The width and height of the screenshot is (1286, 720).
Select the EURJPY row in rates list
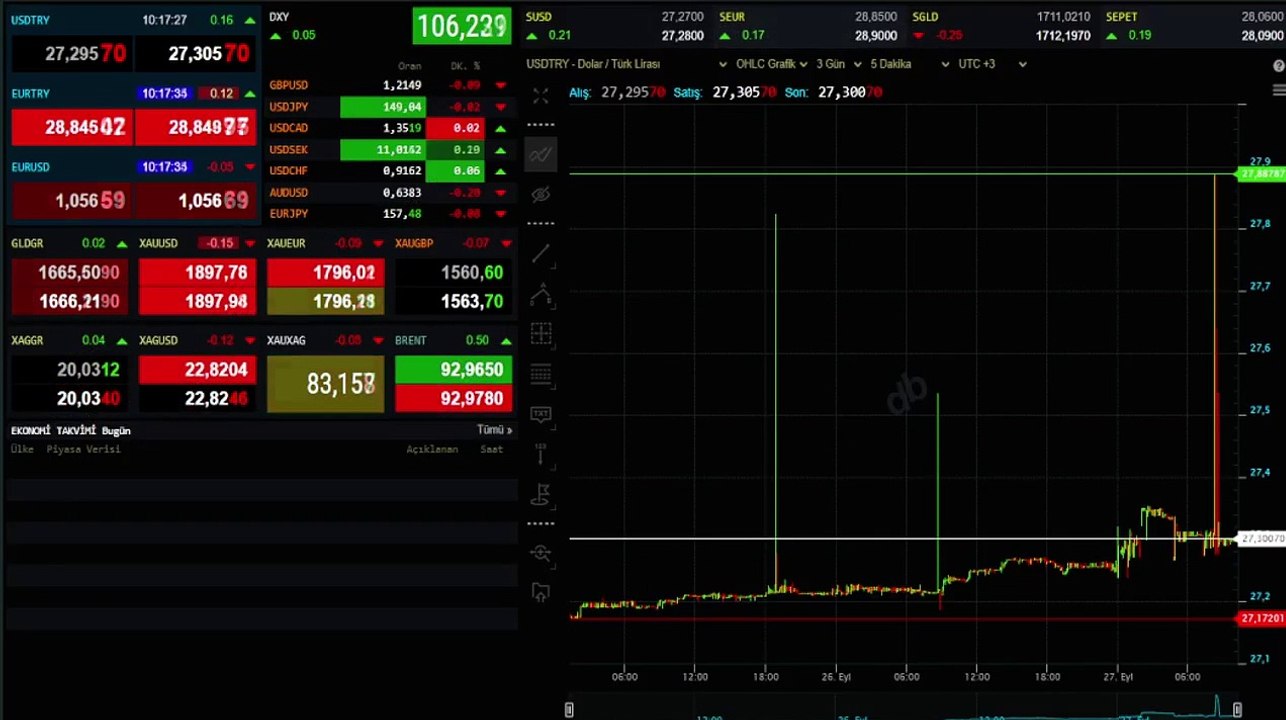coord(389,214)
